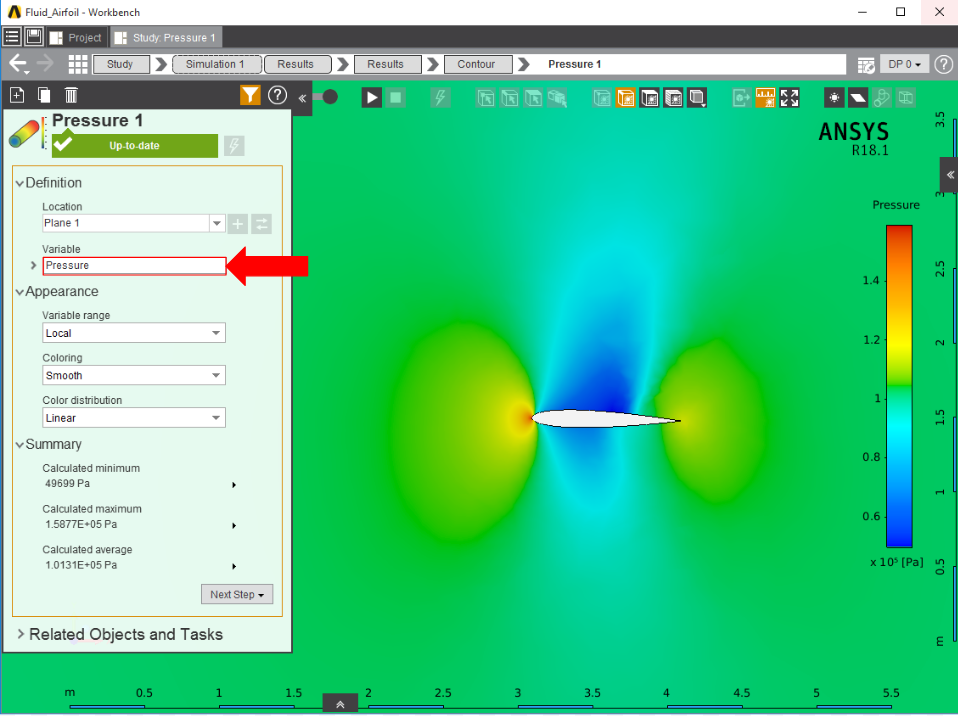The image size is (958, 716).
Task: Click the Next Step button
Action: [237, 594]
